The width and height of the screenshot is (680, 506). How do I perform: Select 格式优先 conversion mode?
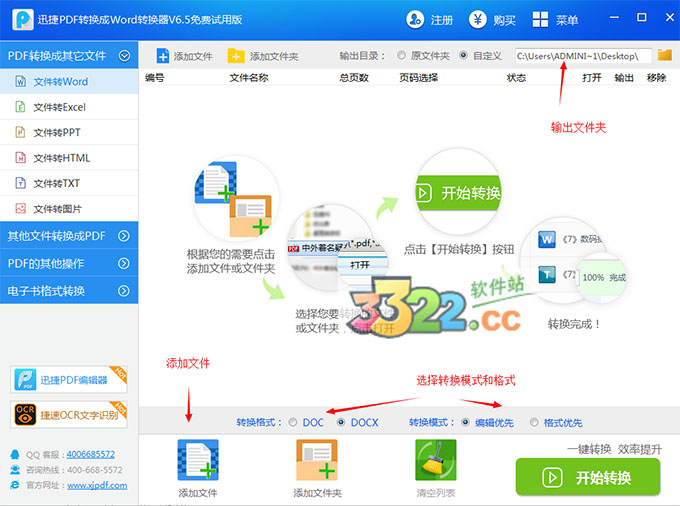click(534, 422)
